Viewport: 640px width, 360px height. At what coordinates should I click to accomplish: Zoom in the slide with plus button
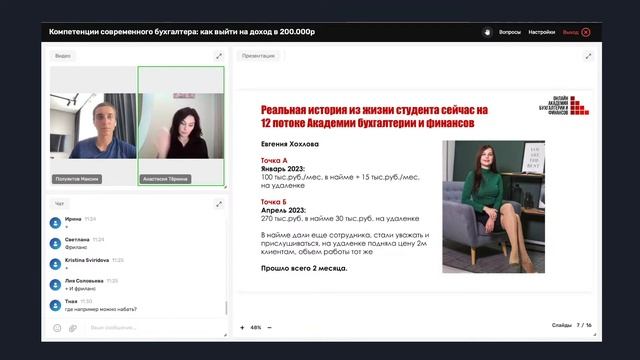tap(242, 327)
